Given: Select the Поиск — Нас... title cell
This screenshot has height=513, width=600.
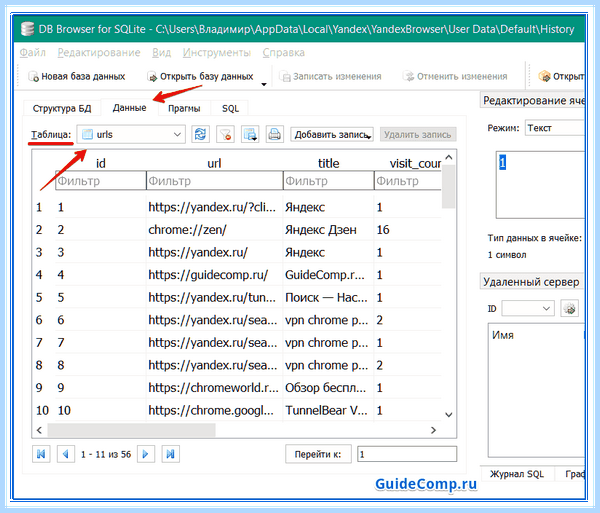Looking at the screenshot, I should point(328,297).
